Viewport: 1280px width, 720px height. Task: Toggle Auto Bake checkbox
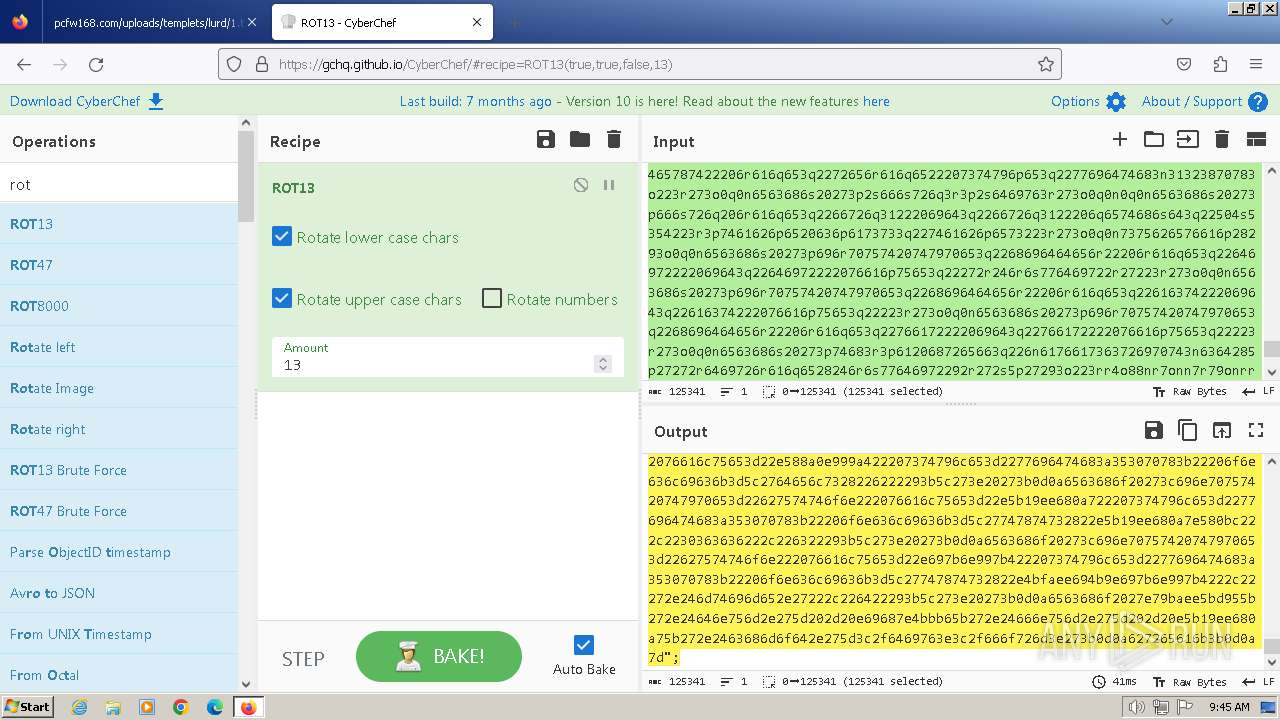click(584, 645)
